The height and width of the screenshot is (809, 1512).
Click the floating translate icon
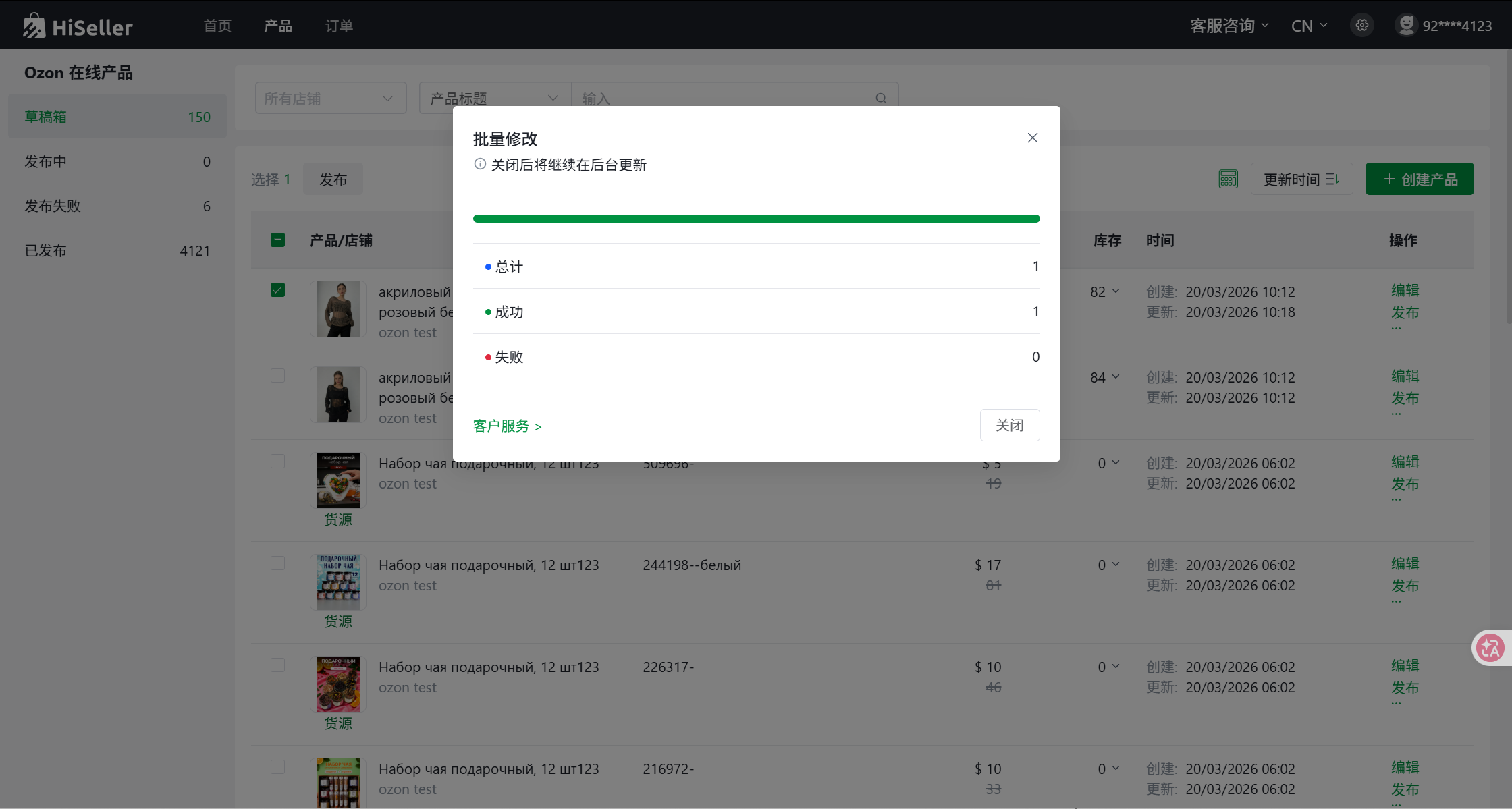pos(1490,648)
